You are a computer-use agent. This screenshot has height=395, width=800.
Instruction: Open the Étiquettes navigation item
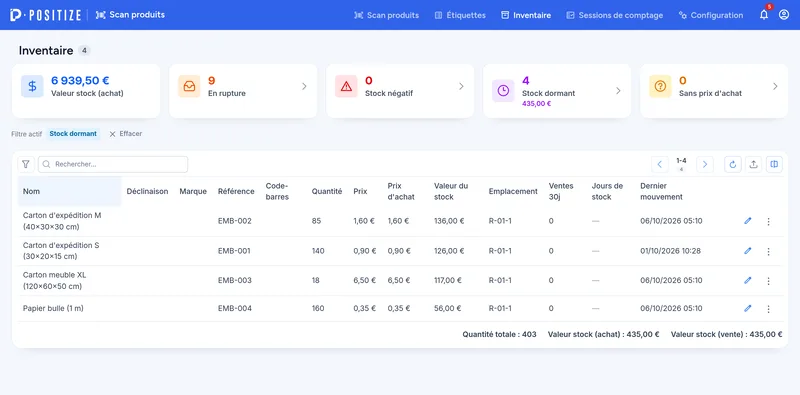(460, 15)
